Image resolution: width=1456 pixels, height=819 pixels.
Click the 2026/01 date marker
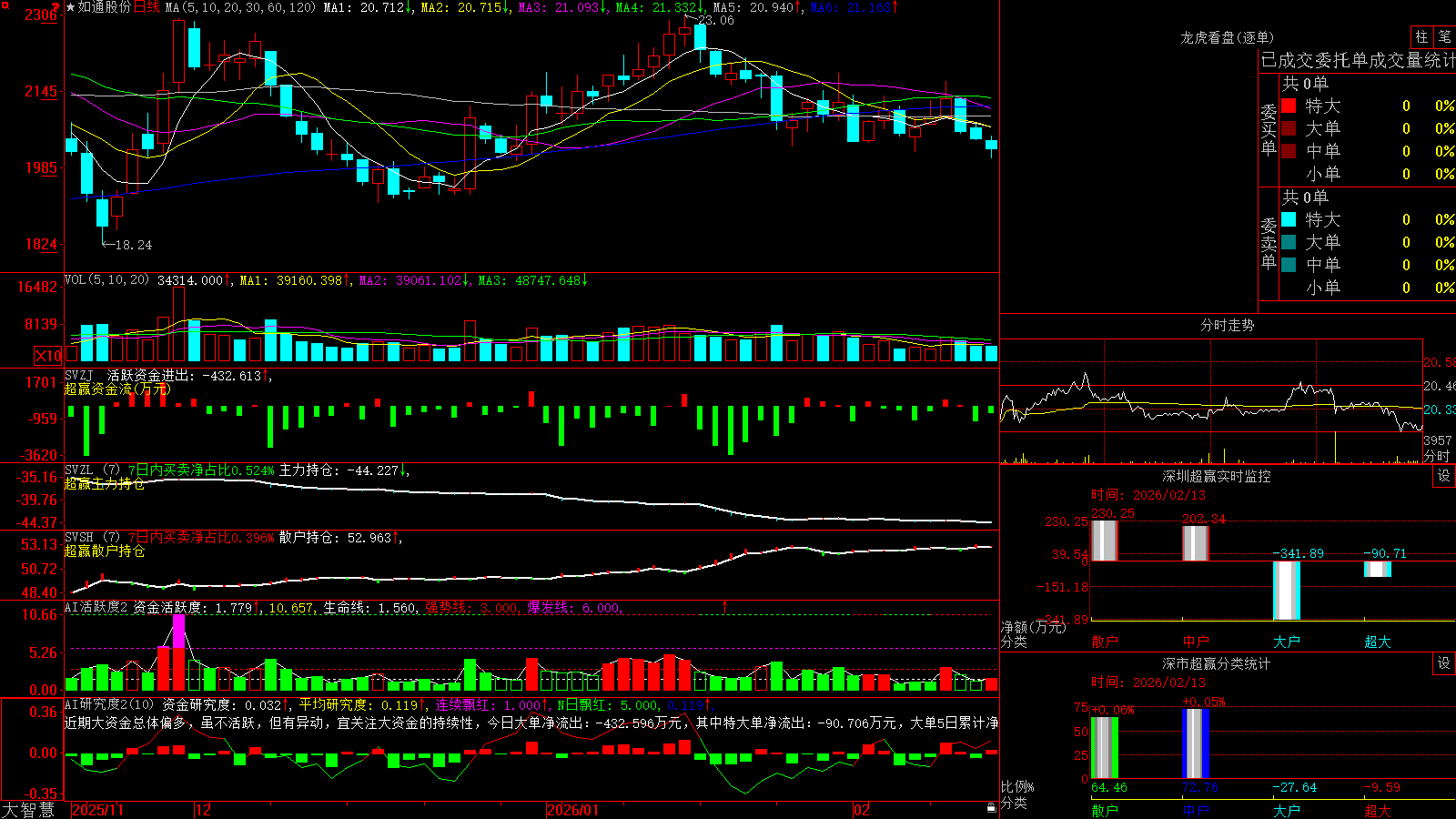tap(573, 810)
